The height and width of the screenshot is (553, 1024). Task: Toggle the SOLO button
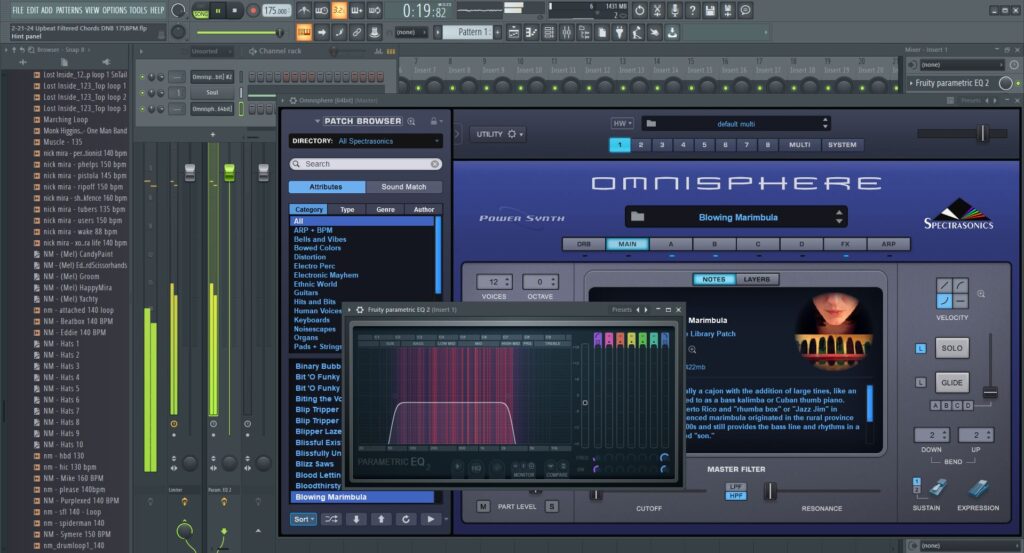(x=952, y=348)
